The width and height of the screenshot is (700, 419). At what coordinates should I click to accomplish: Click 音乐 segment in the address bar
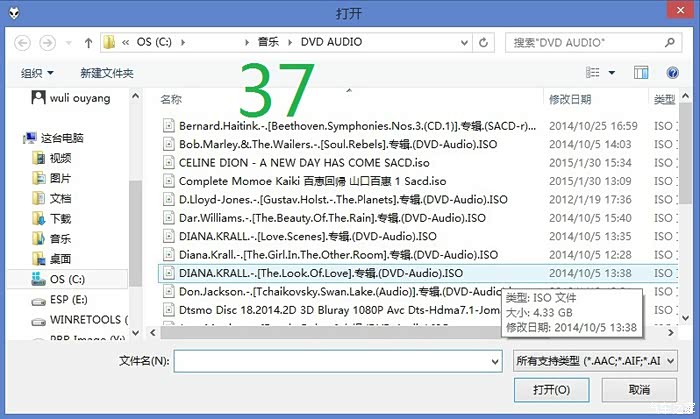[268, 42]
